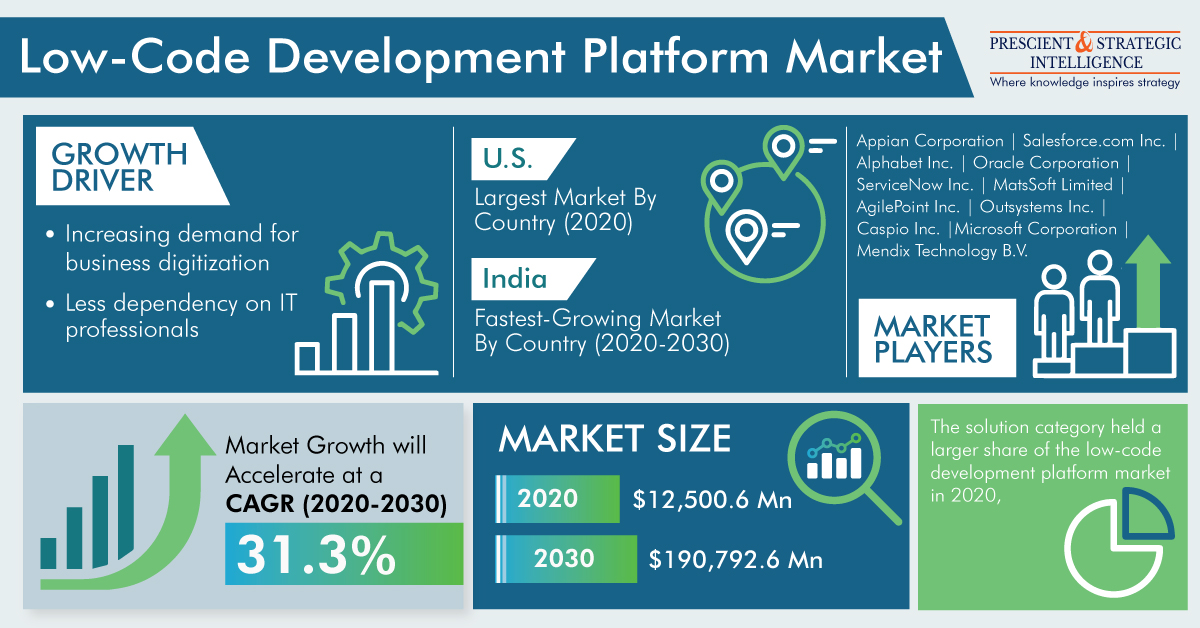Click 'Salesforce.com Inc.' company name
The image size is (1200, 628).
tap(1094, 141)
